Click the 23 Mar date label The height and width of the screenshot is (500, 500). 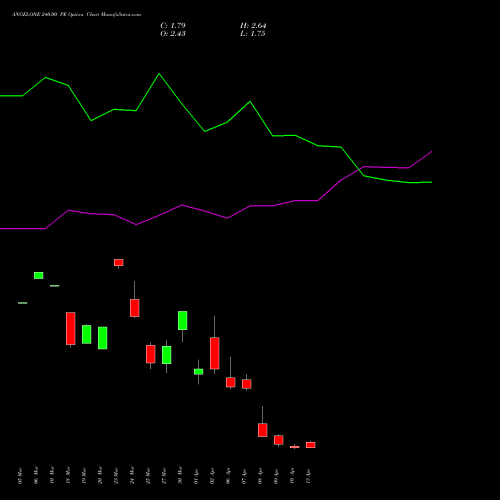pos(116,476)
